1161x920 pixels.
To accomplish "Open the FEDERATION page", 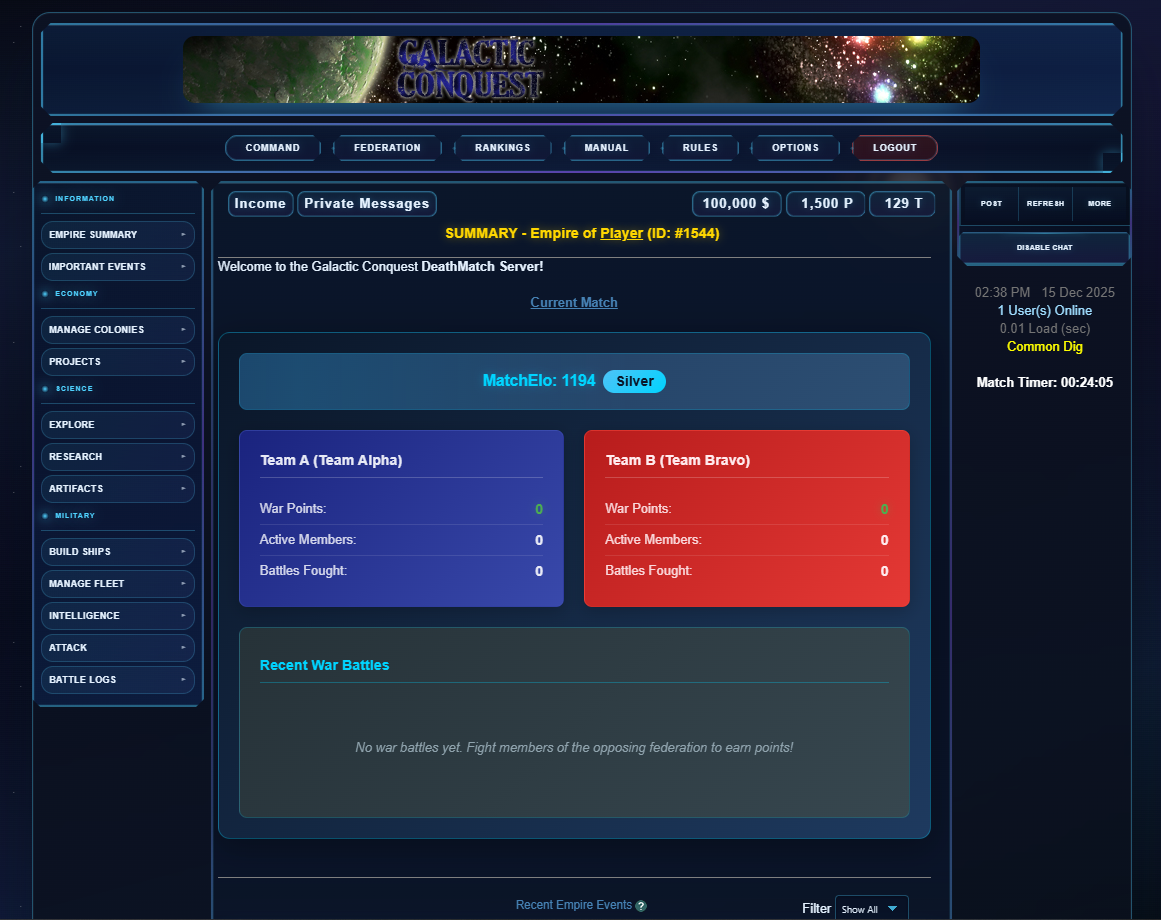I will (x=387, y=147).
